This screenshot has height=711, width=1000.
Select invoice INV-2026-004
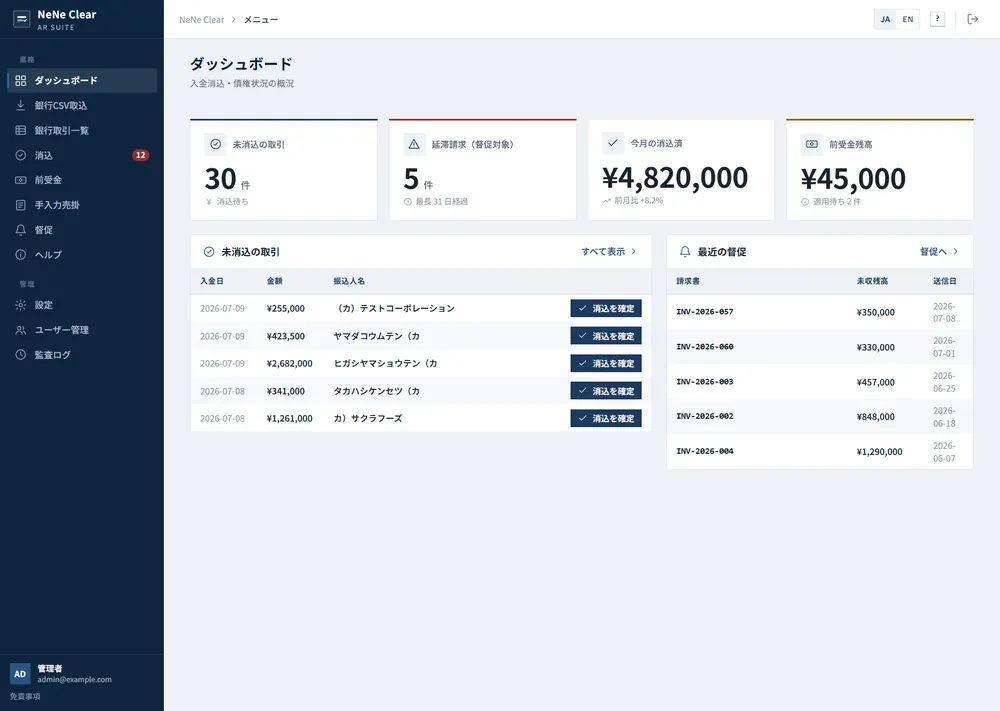pyautogui.click(x=705, y=451)
